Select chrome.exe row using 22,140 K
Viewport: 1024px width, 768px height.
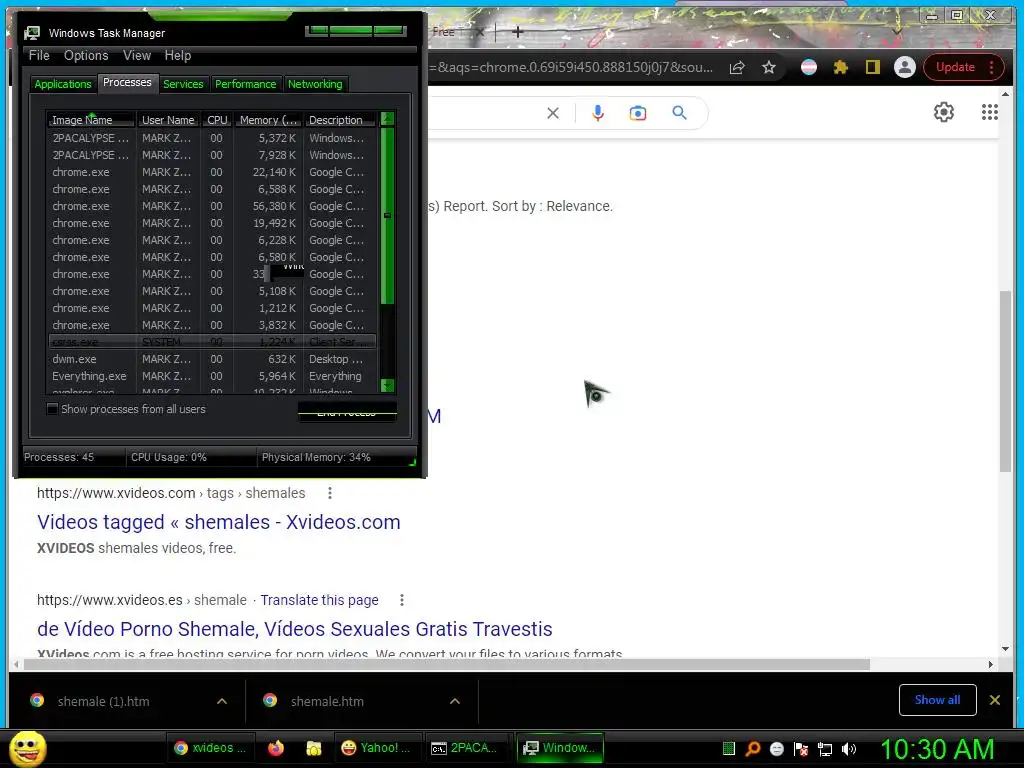(212, 172)
